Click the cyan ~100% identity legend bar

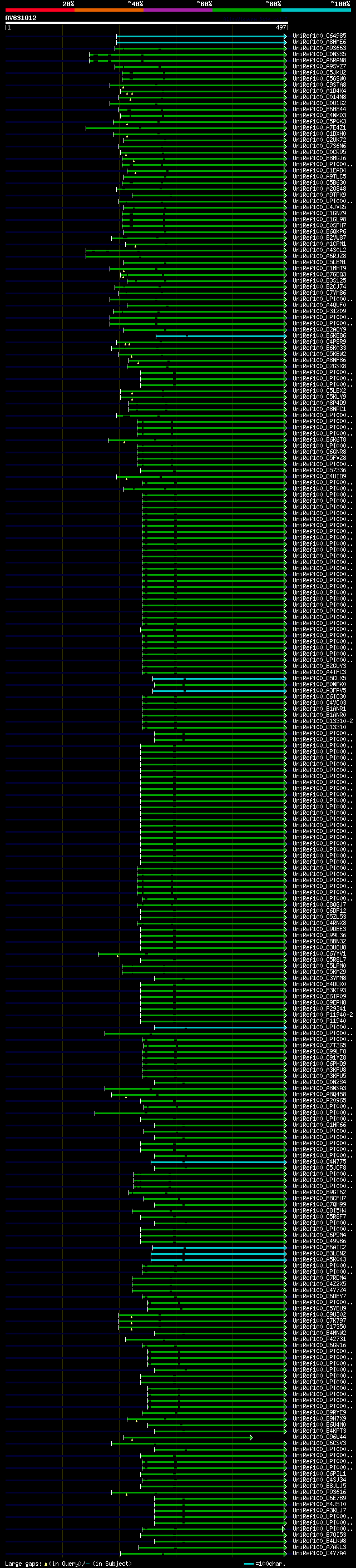[x=316, y=10]
